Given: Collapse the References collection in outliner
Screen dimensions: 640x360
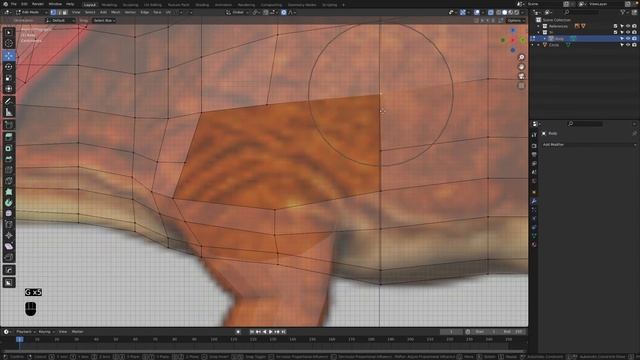Looking at the screenshot, I should (538, 26).
